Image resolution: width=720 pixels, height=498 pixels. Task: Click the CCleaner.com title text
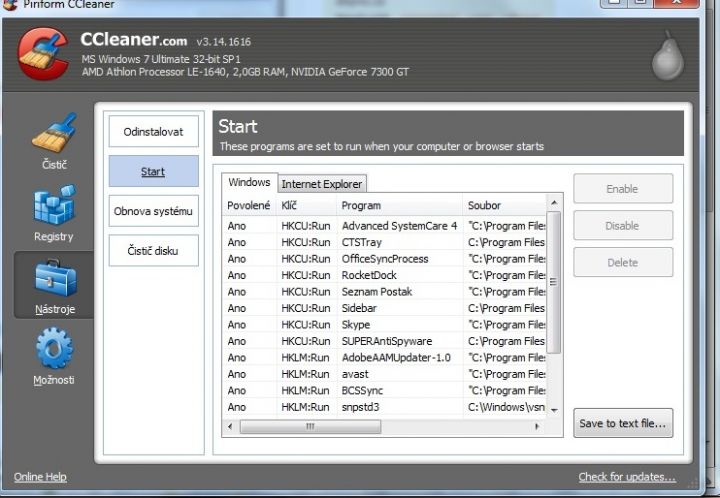[134, 40]
